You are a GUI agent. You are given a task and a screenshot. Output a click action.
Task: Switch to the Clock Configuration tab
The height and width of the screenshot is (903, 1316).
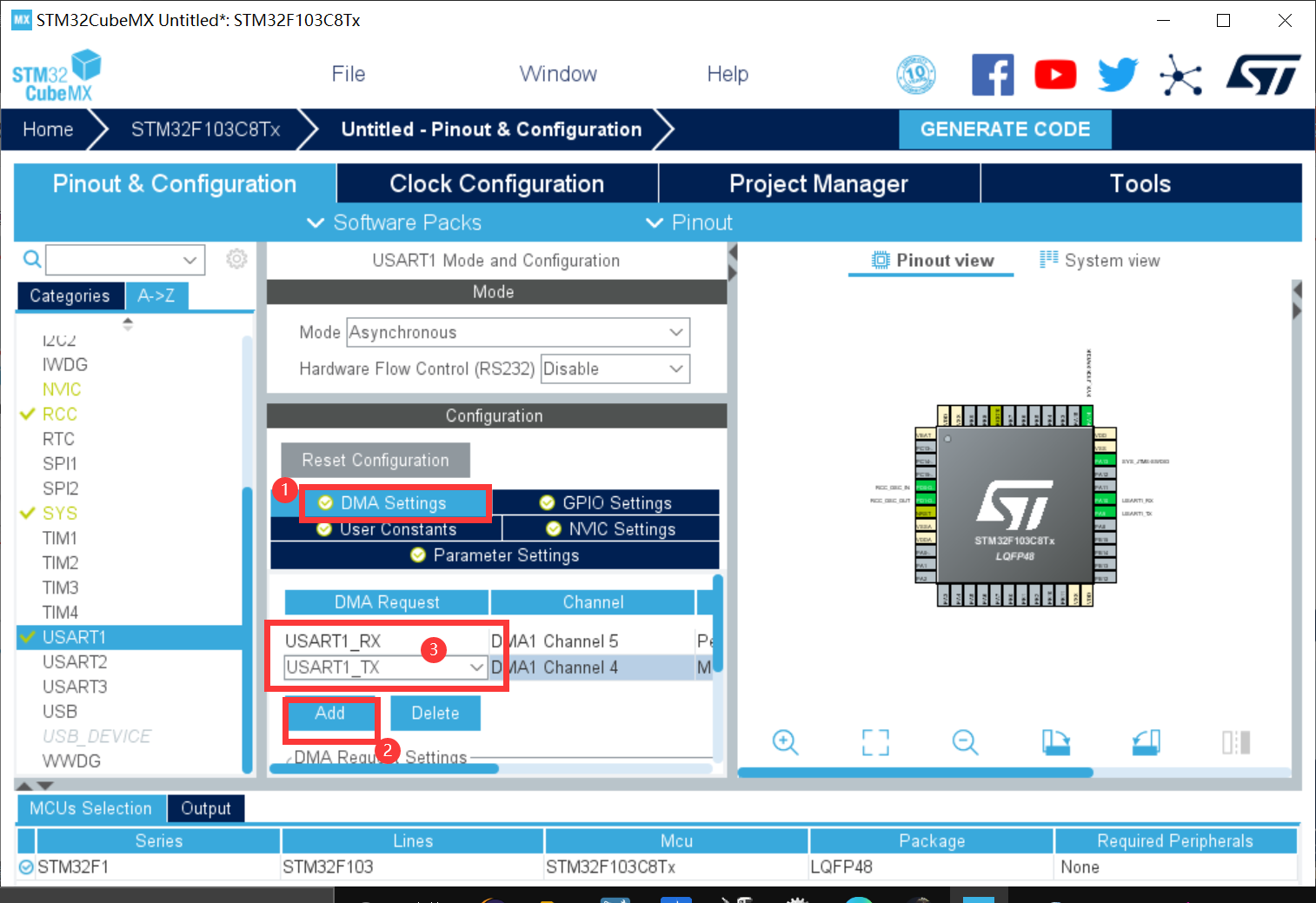coord(497,183)
